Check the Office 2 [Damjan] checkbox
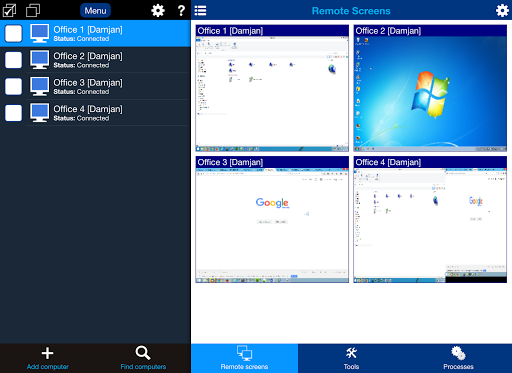 click(13, 60)
